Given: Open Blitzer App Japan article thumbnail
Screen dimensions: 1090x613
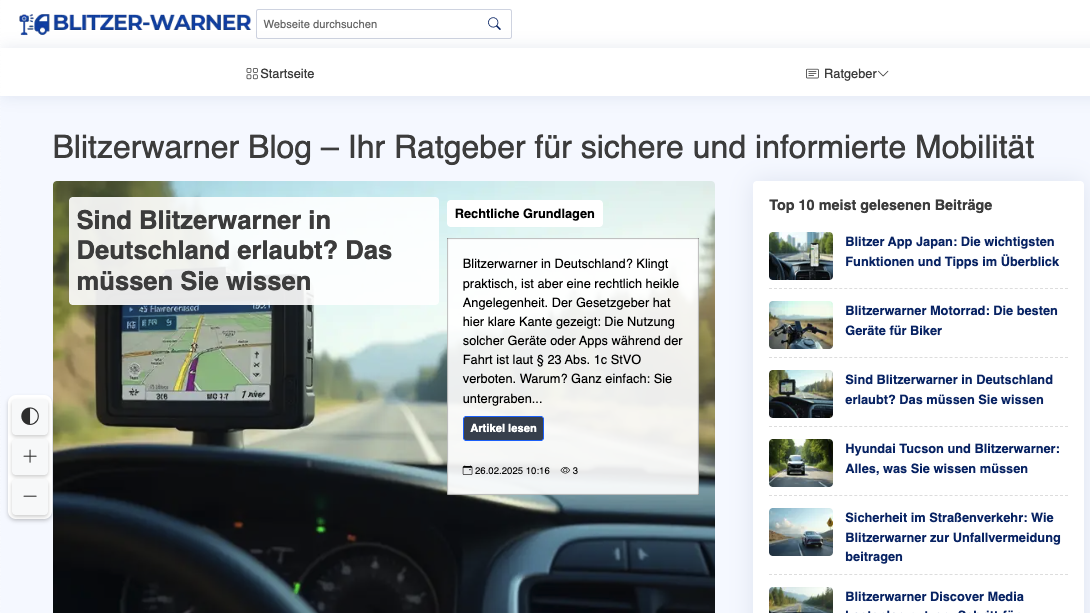Looking at the screenshot, I should click(800, 256).
